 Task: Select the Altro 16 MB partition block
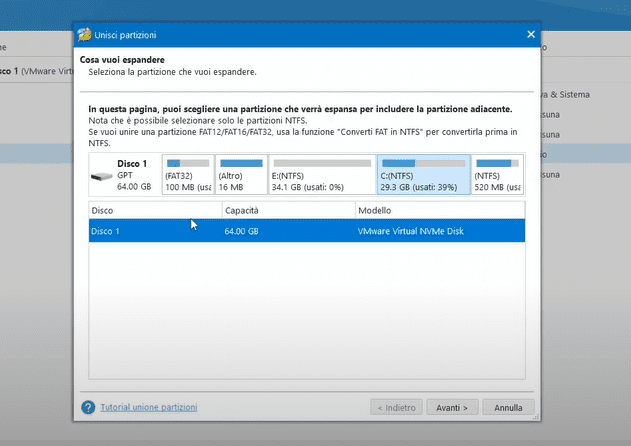pyautogui.click(x=240, y=174)
